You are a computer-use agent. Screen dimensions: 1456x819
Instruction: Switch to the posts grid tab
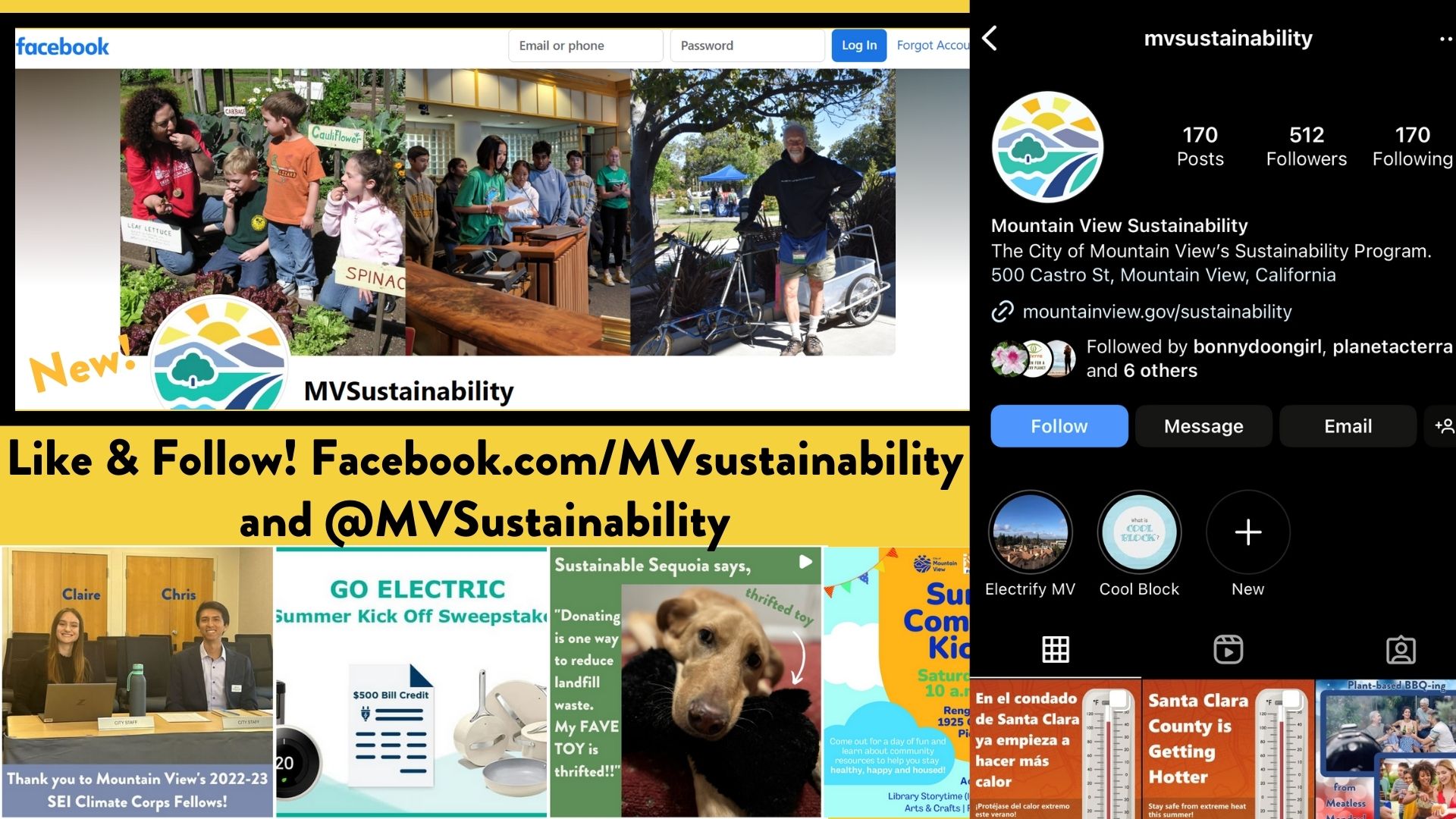1056,649
